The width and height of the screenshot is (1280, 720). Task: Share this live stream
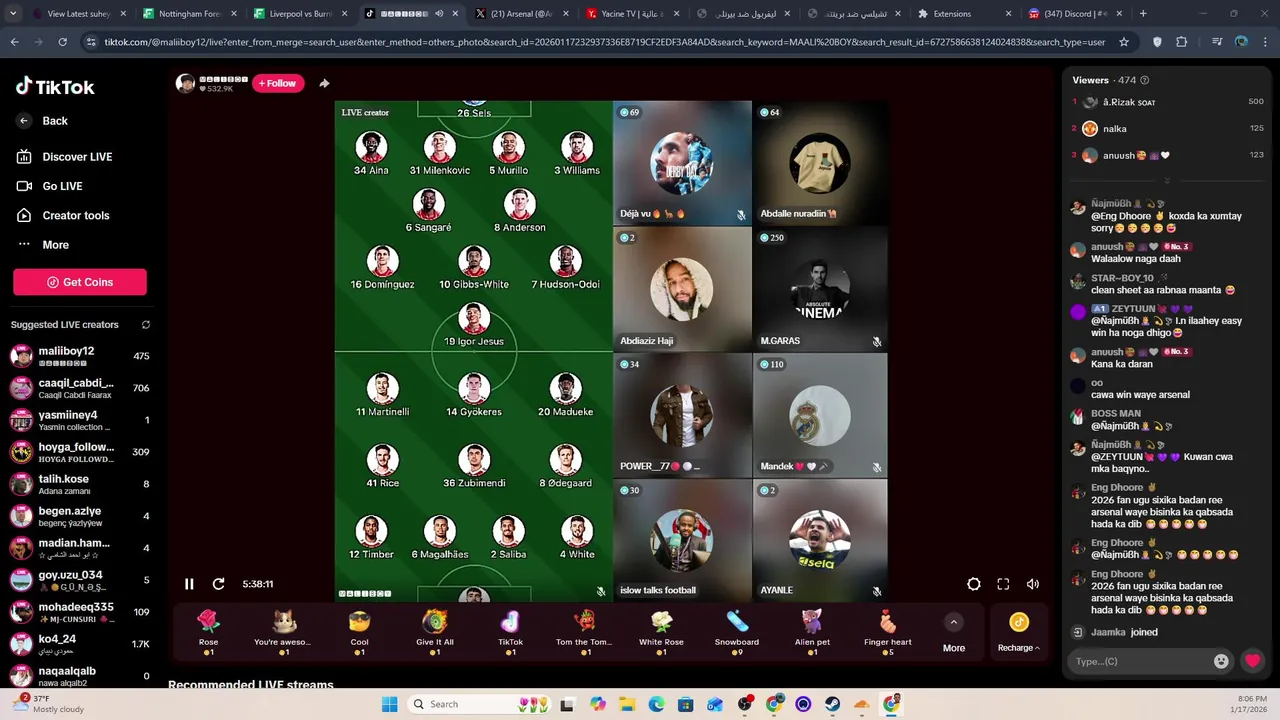[x=324, y=84]
